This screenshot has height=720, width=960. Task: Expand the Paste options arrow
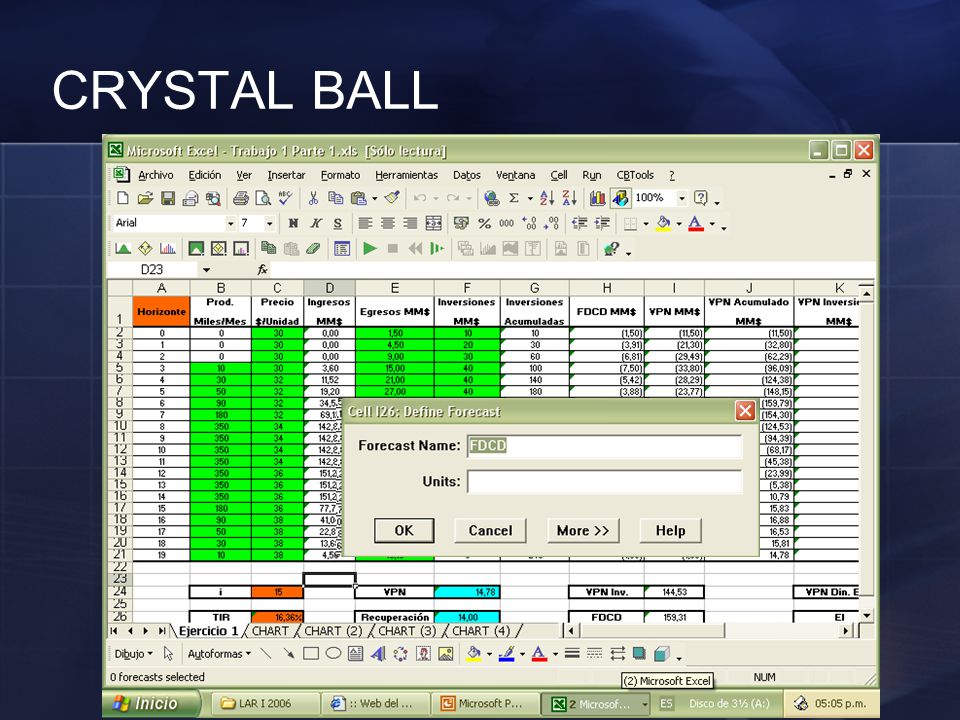pyautogui.click(x=374, y=198)
